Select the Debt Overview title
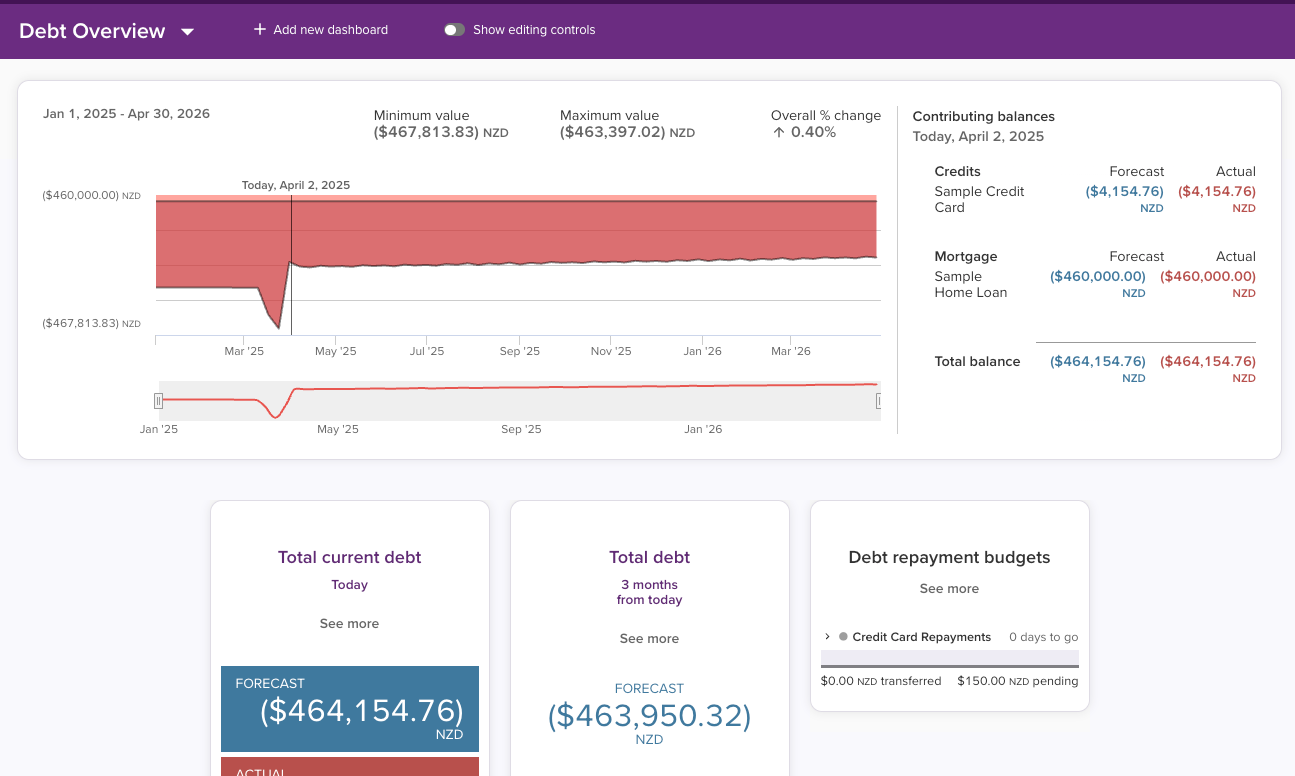1295x776 pixels. (92, 31)
